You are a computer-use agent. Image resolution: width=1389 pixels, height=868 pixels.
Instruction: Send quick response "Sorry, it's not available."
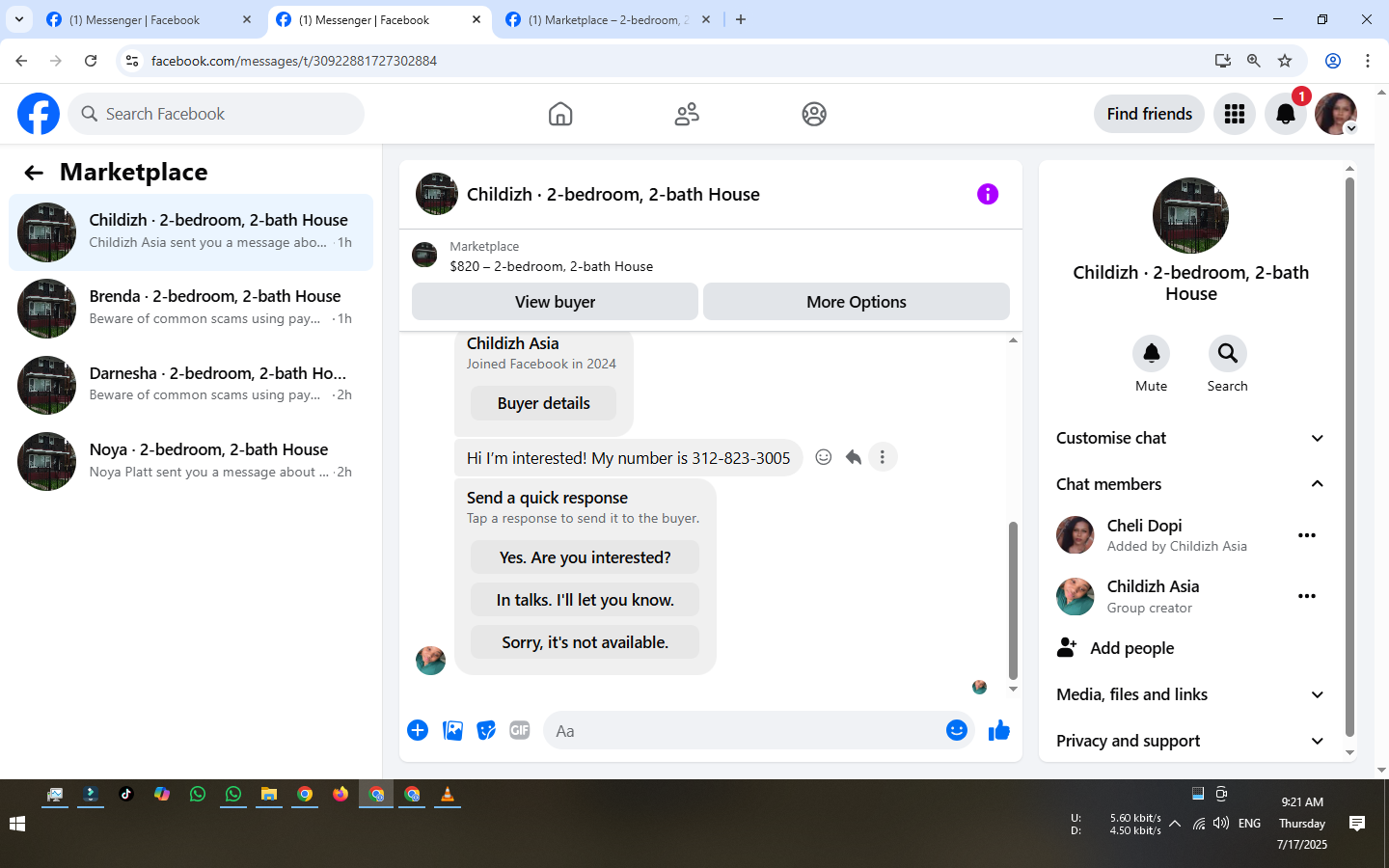coord(586,642)
